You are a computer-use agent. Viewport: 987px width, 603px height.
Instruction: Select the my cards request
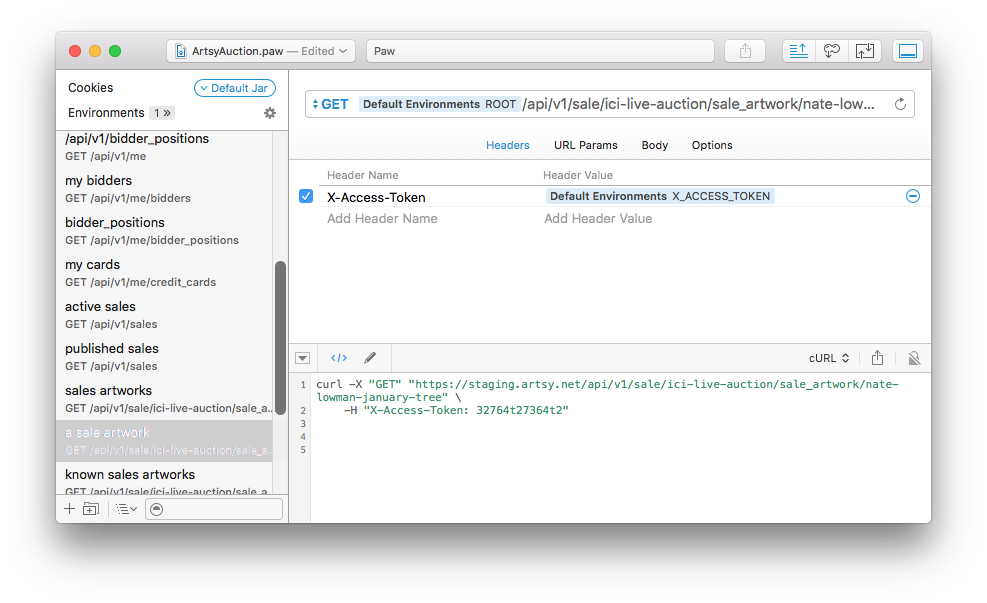164,273
